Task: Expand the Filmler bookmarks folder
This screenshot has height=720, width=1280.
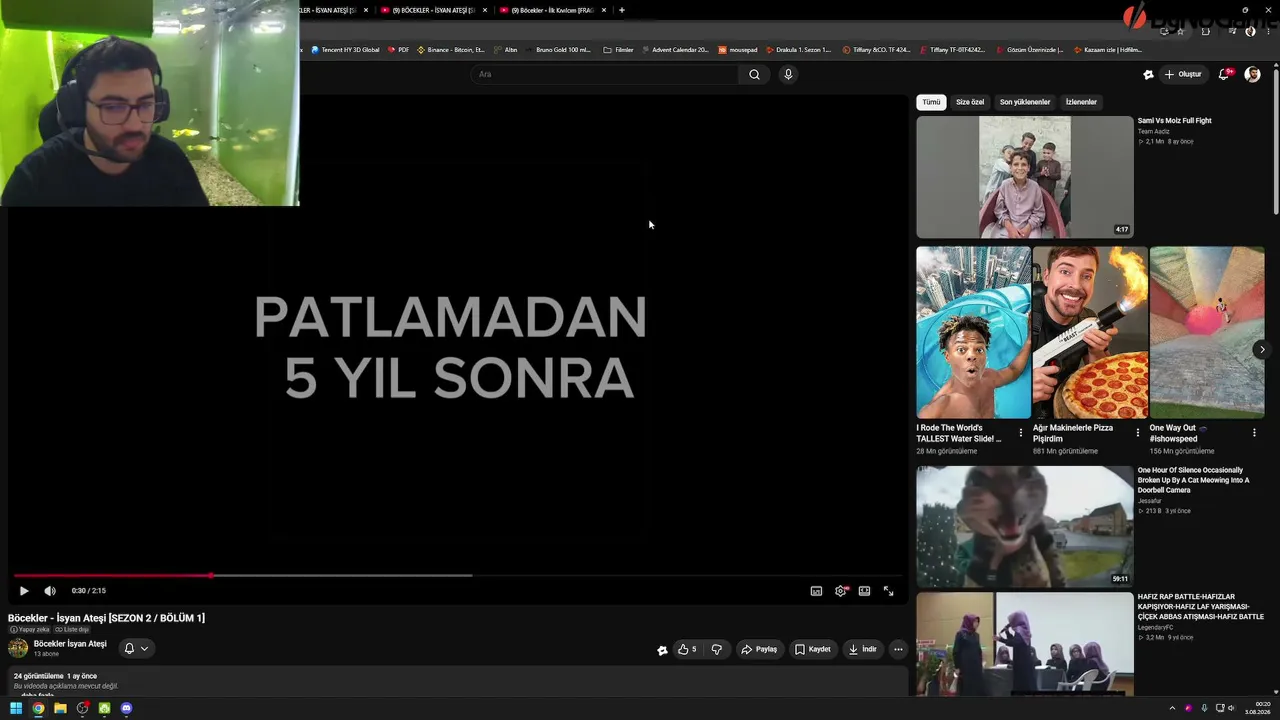Action: point(618,49)
